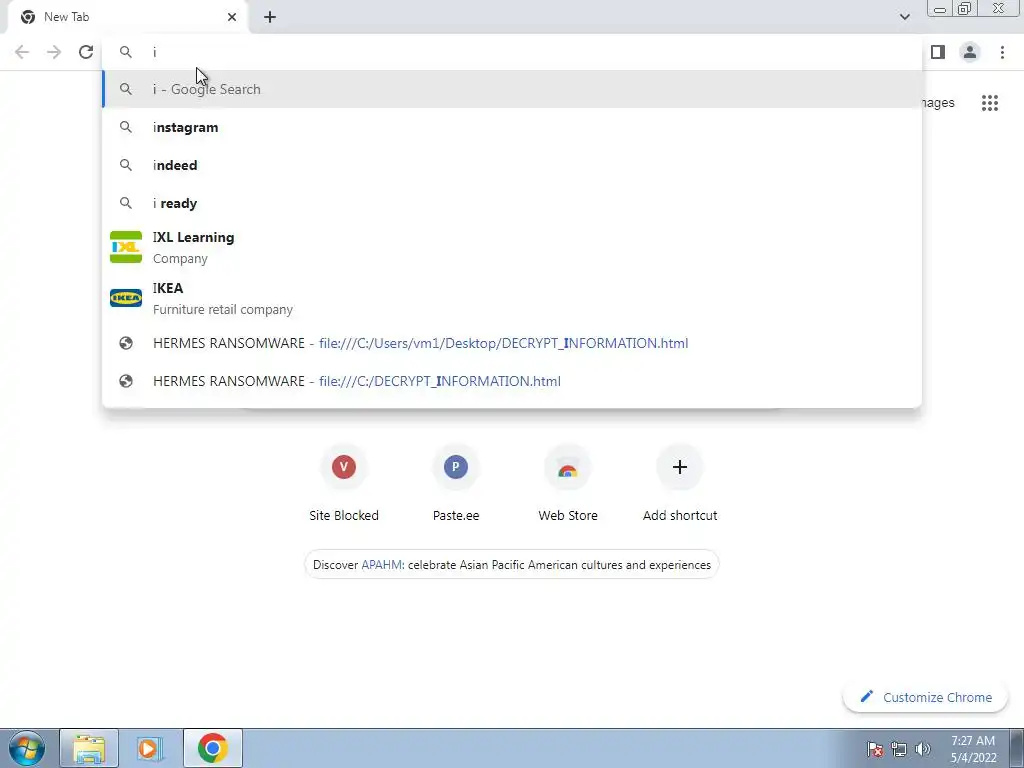This screenshot has width=1024, height=768.
Task: Open Desktop DECRYPT_INFORMATION.html history entry
Action: (x=513, y=344)
